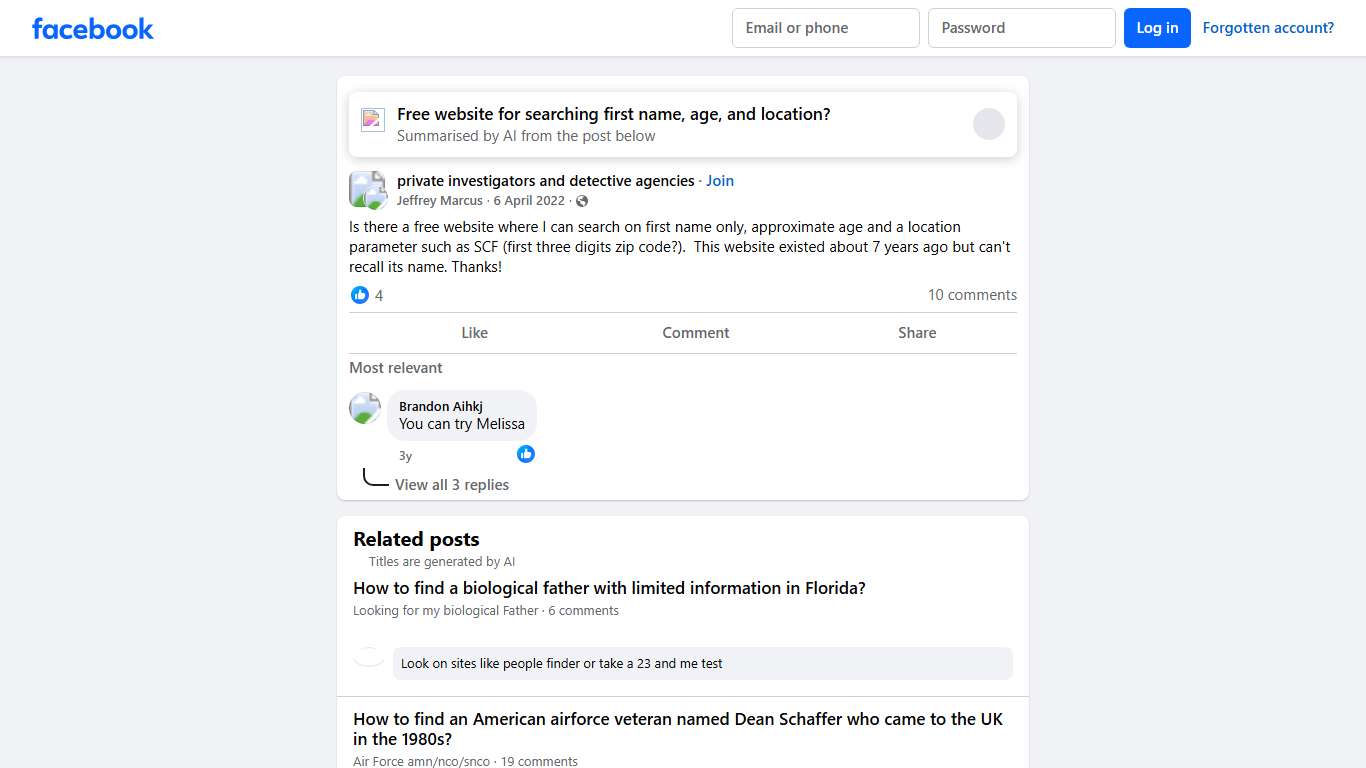The image size is (1366, 768).
Task: Click the Facebook logo
Action: coord(93,28)
